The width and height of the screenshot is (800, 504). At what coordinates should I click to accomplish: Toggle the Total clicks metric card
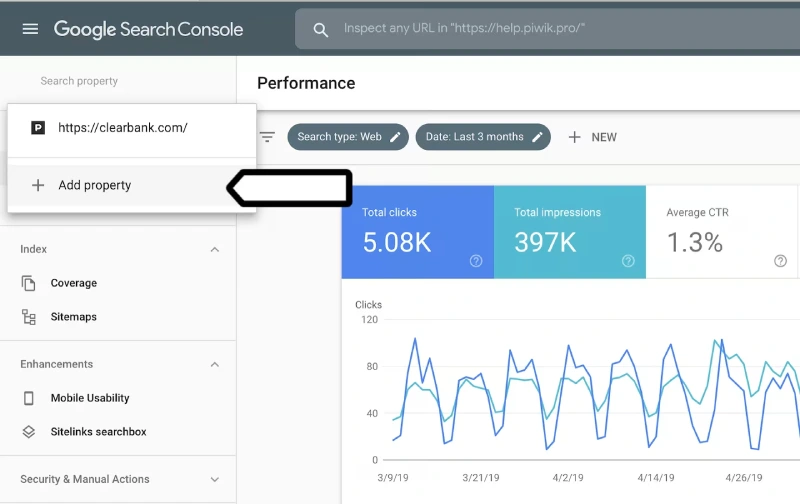pyautogui.click(x=418, y=232)
